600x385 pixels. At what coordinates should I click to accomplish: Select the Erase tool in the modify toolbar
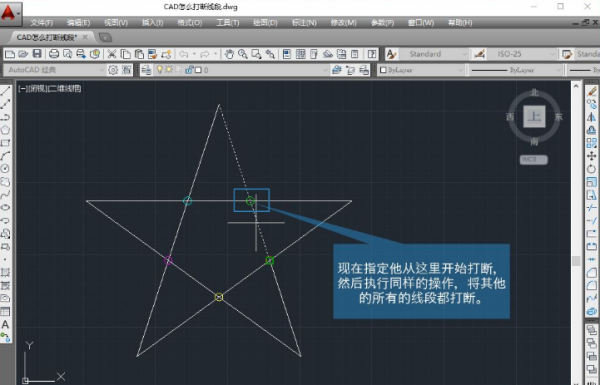pyautogui.click(x=592, y=91)
